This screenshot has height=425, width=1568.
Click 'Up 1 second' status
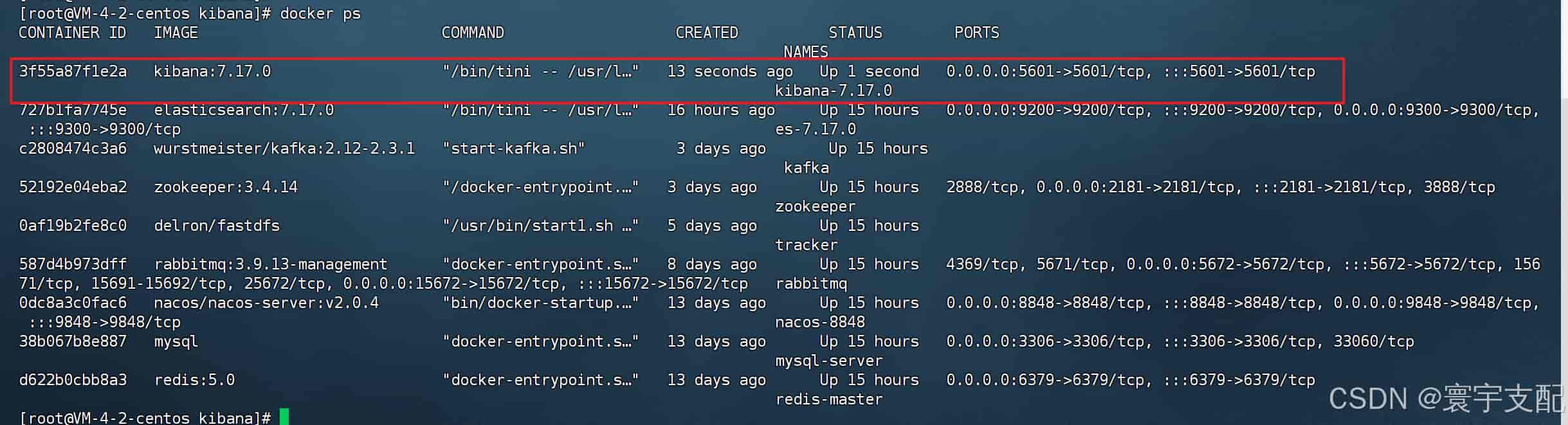[x=870, y=71]
